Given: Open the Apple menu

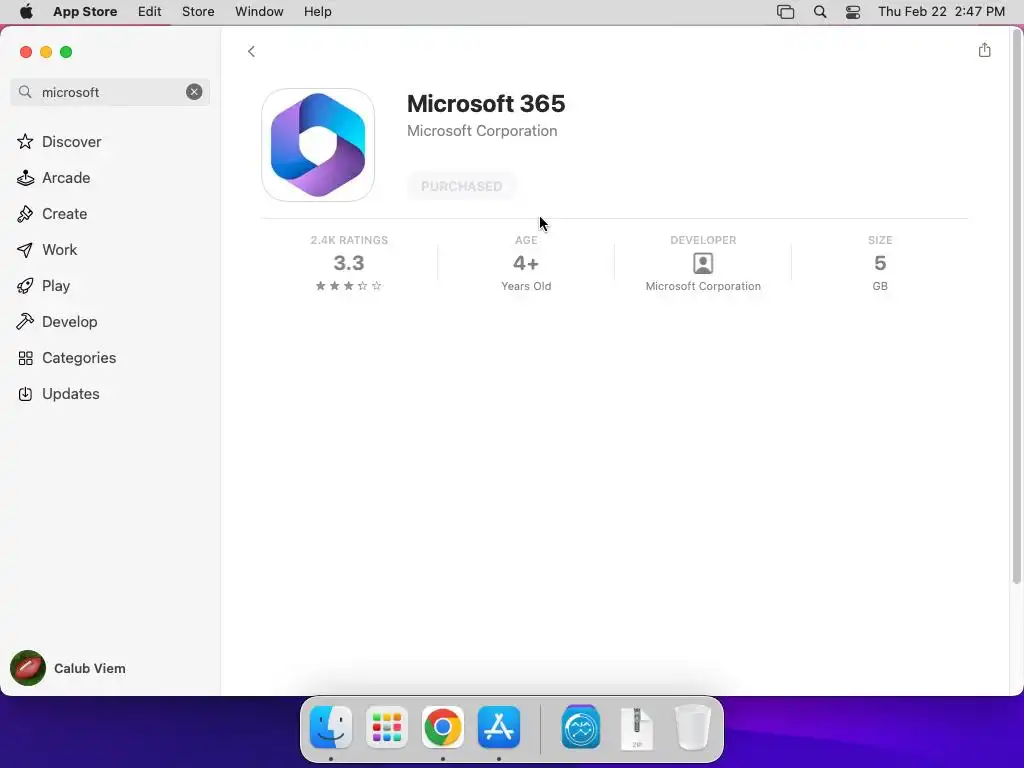Looking at the screenshot, I should pos(26,12).
